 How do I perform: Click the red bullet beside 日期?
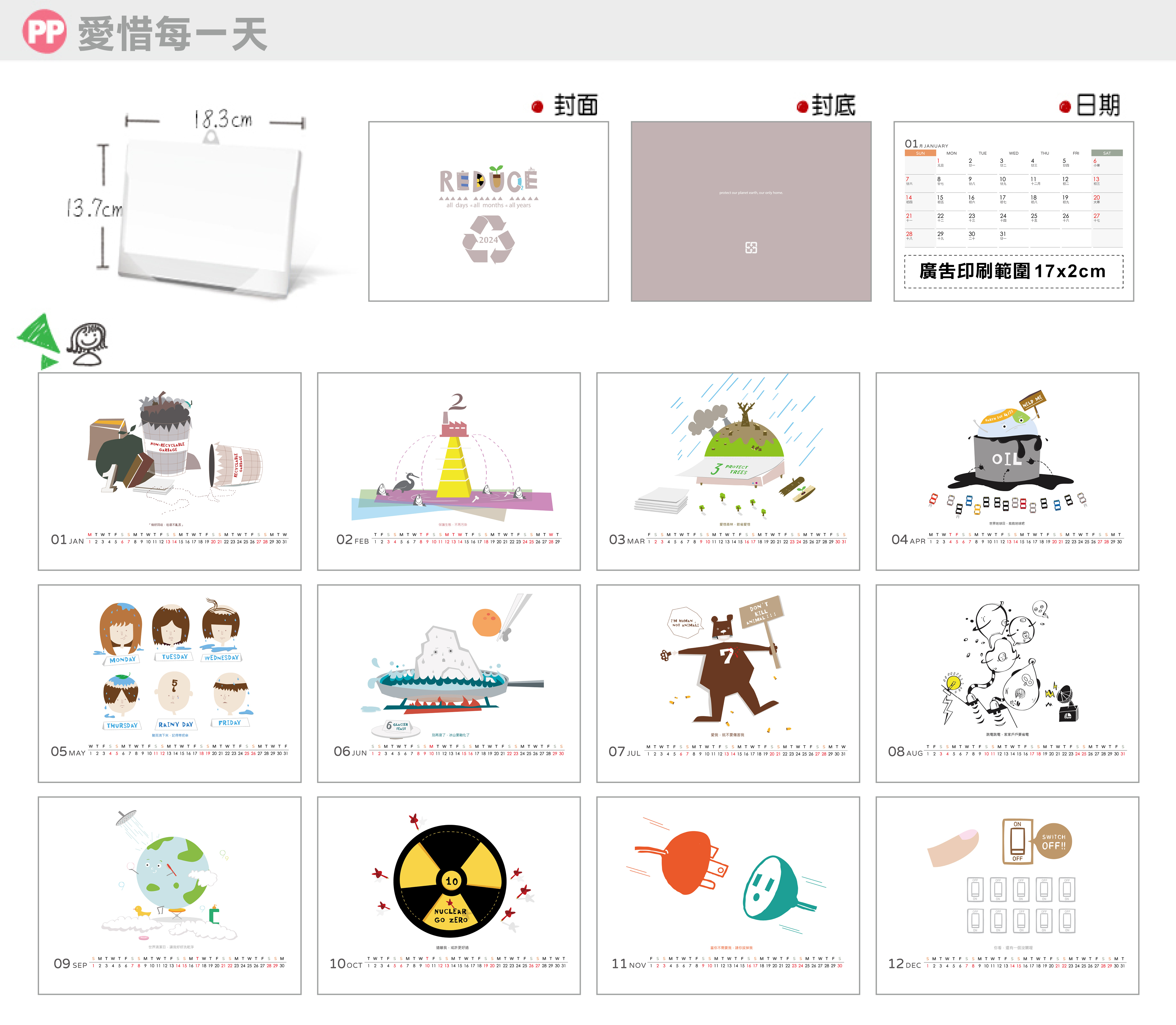pyautogui.click(x=1064, y=106)
